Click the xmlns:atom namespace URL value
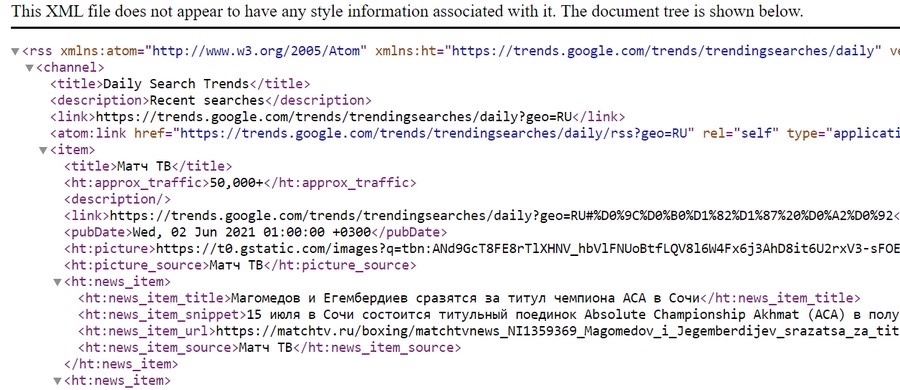Image resolution: width=900 pixels, height=390 pixels. coord(255,51)
